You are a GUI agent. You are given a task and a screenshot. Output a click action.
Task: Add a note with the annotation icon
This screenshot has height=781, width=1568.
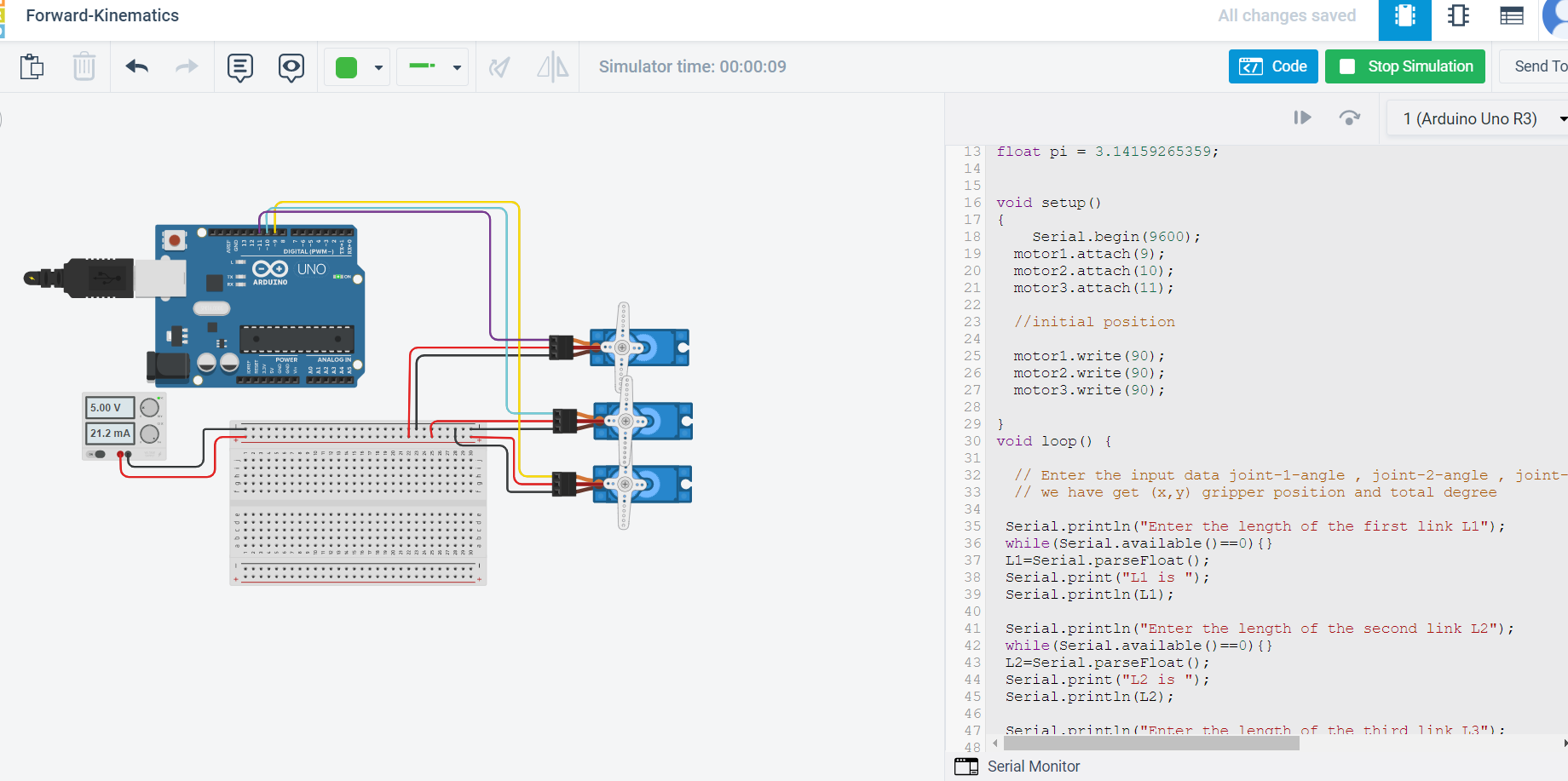click(x=239, y=66)
